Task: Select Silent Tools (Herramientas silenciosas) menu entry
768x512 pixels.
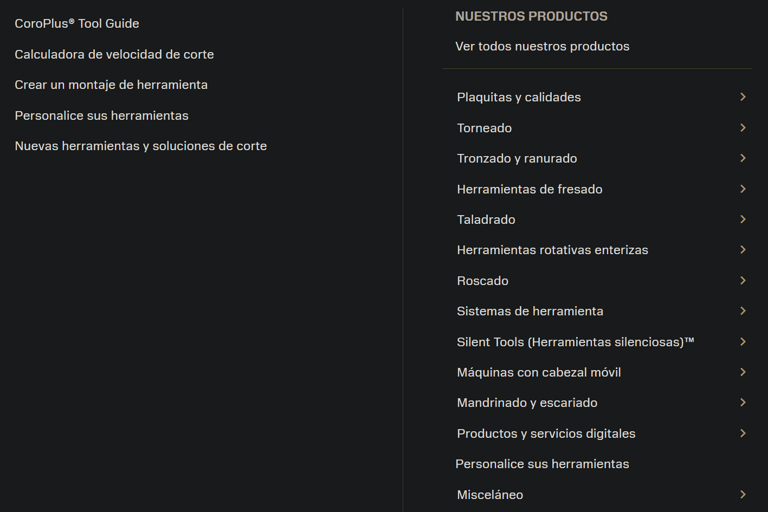Action: click(575, 342)
